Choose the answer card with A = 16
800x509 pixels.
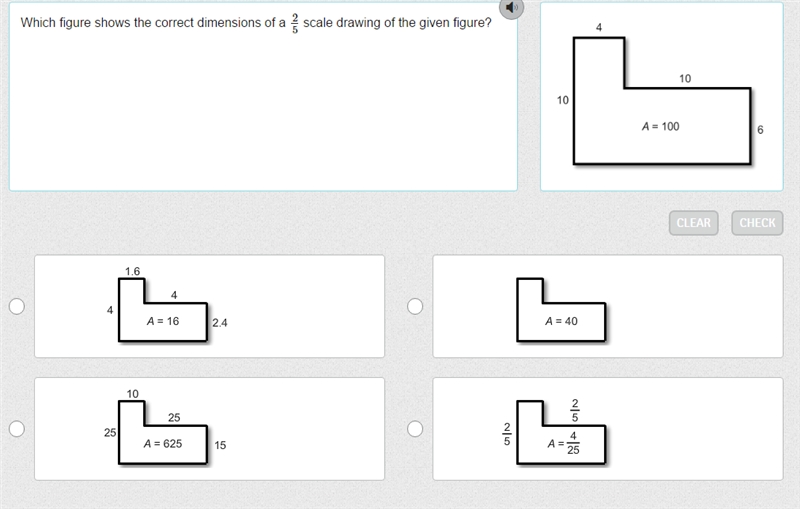pyautogui.click(x=209, y=306)
